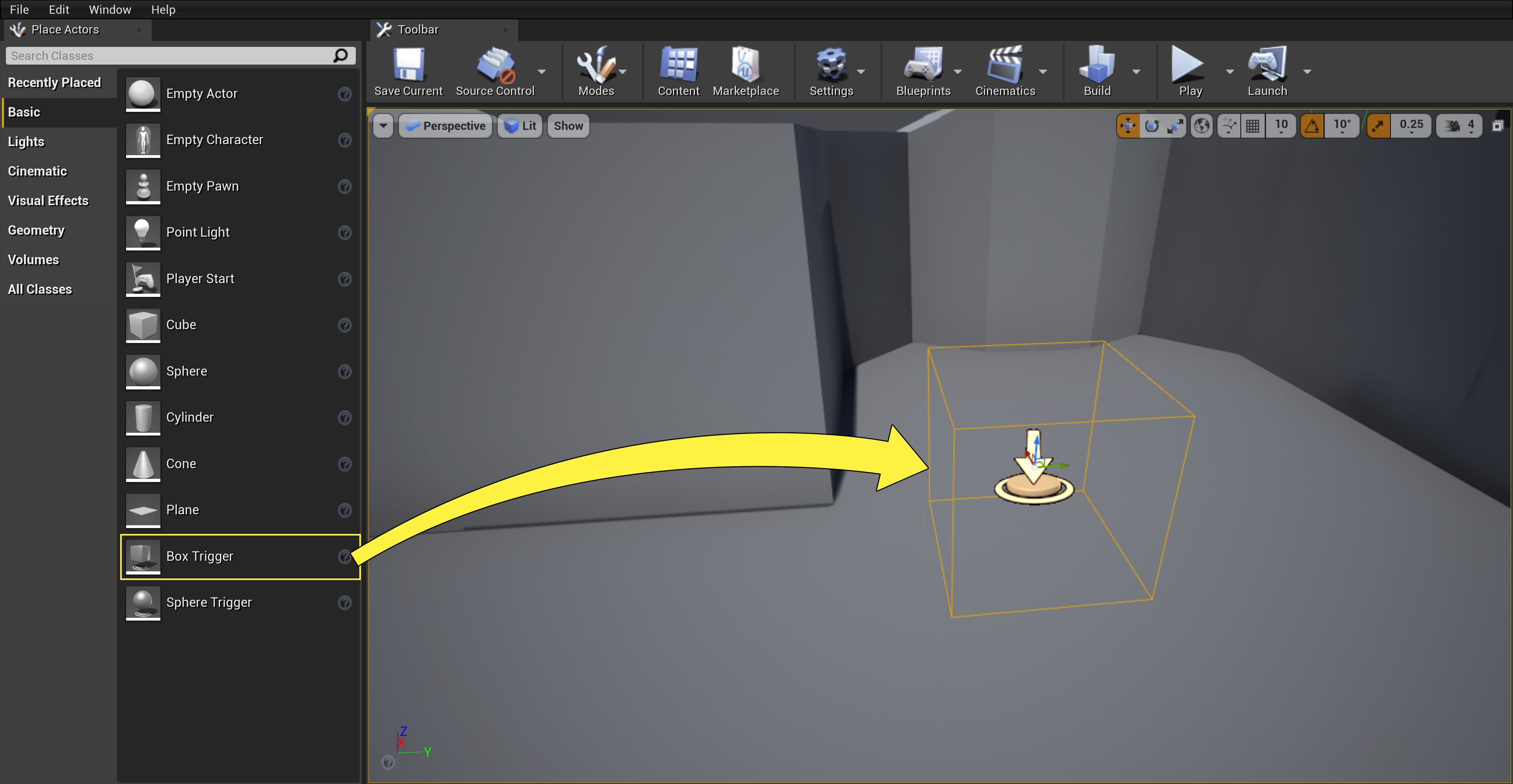Switch to the Volumes category
The width and height of the screenshot is (1513, 784).
pos(33,259)
